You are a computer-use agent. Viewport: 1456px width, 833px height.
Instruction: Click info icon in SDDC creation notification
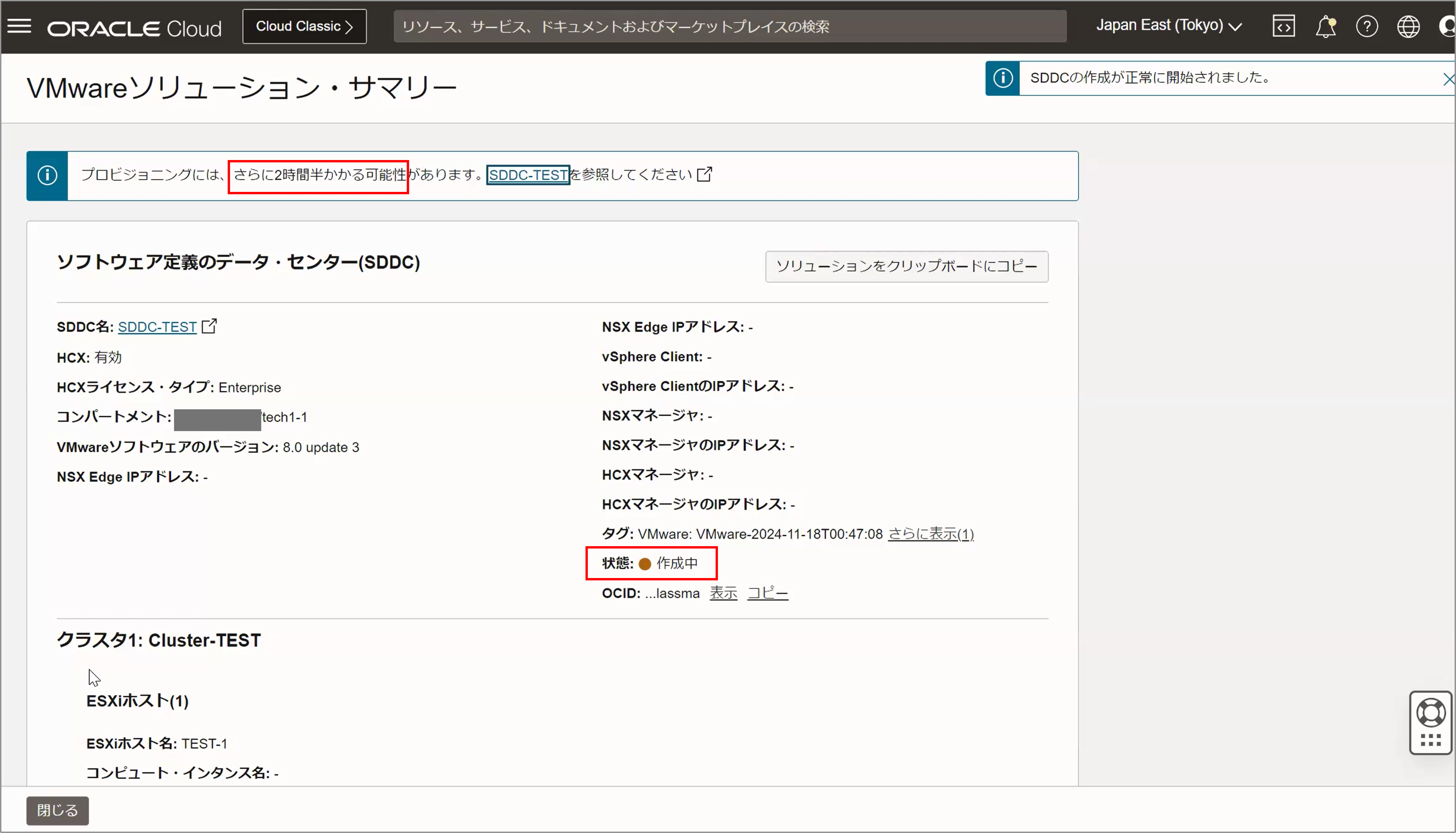coord(1003,79)
